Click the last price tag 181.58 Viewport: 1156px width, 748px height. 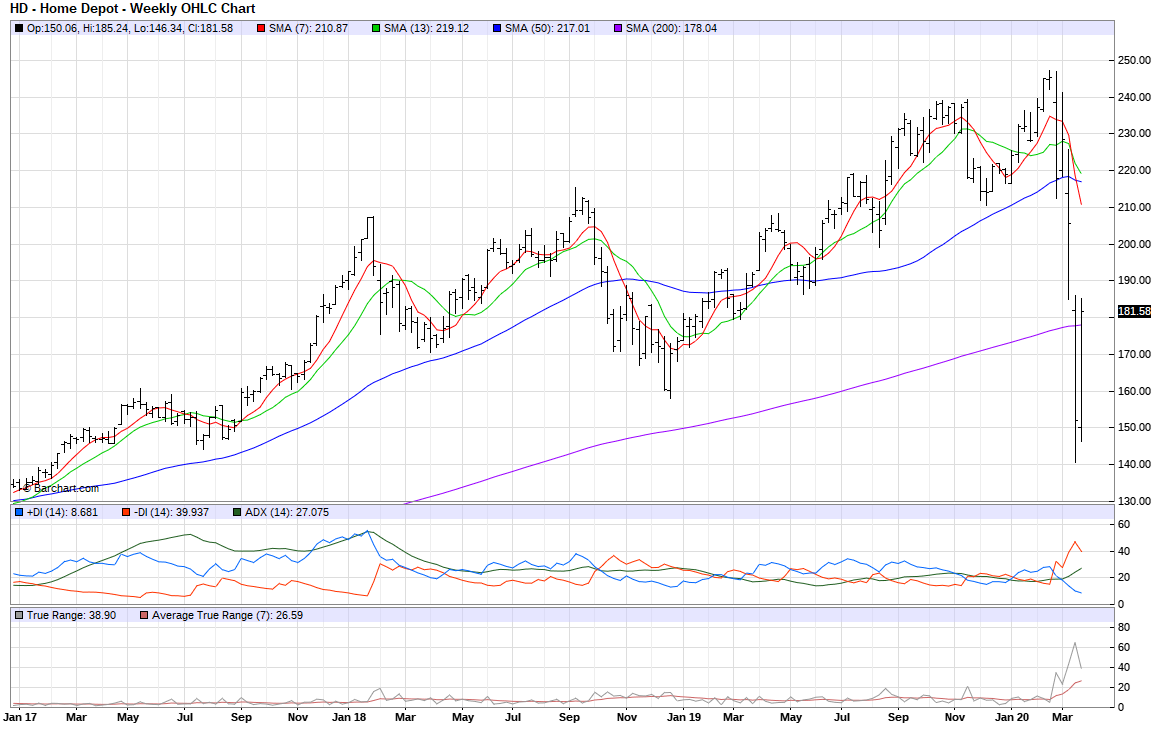click(x=1134, y=312)
